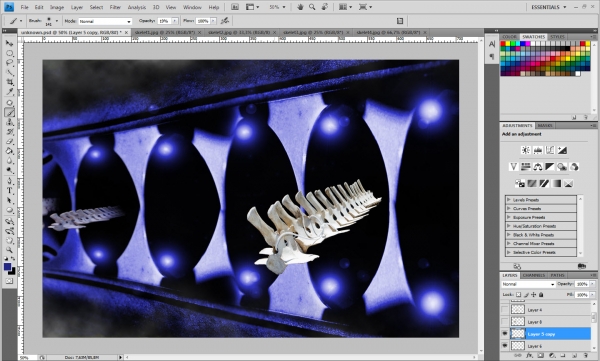Open the Analysis menu
Screen dimensions: 600x361
click(137, 7)
